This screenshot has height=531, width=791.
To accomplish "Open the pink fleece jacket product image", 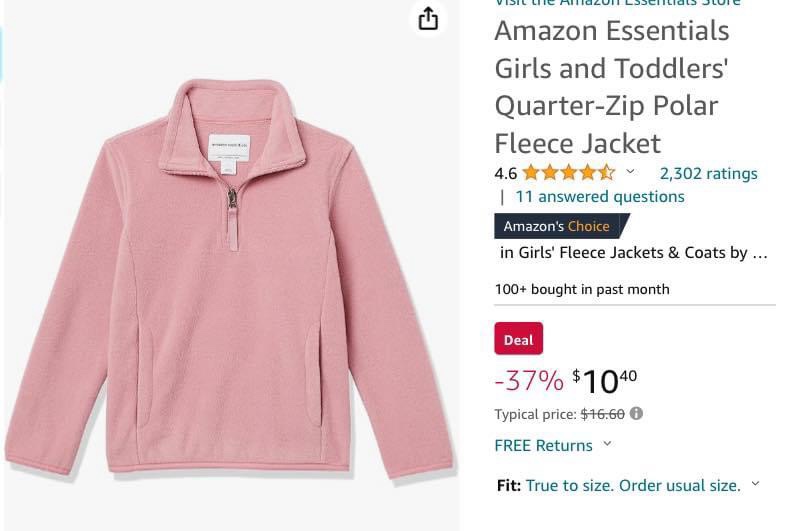I will pyautogui.click(x=231, y=277).
